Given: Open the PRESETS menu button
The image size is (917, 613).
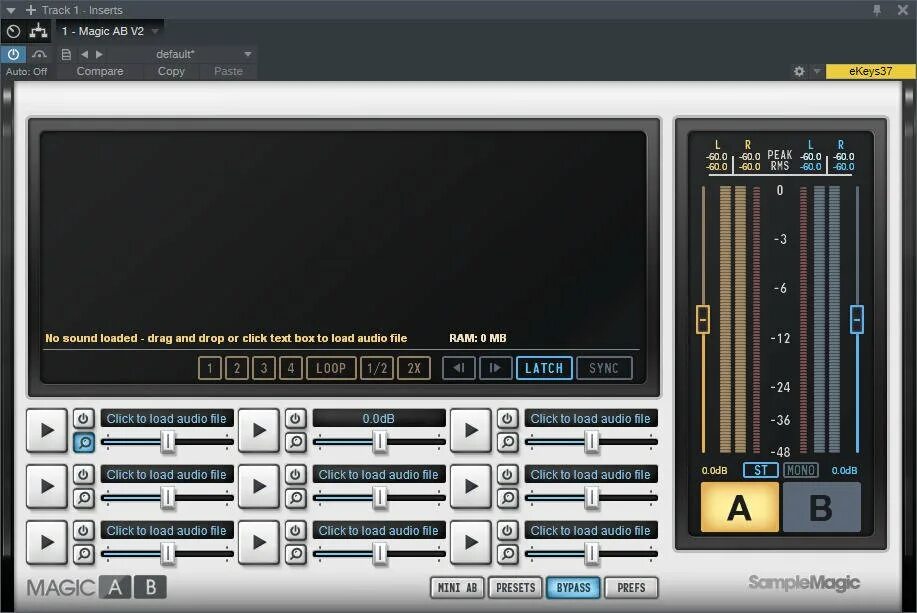Looking at the screenshot, I should tap(516, 587).
